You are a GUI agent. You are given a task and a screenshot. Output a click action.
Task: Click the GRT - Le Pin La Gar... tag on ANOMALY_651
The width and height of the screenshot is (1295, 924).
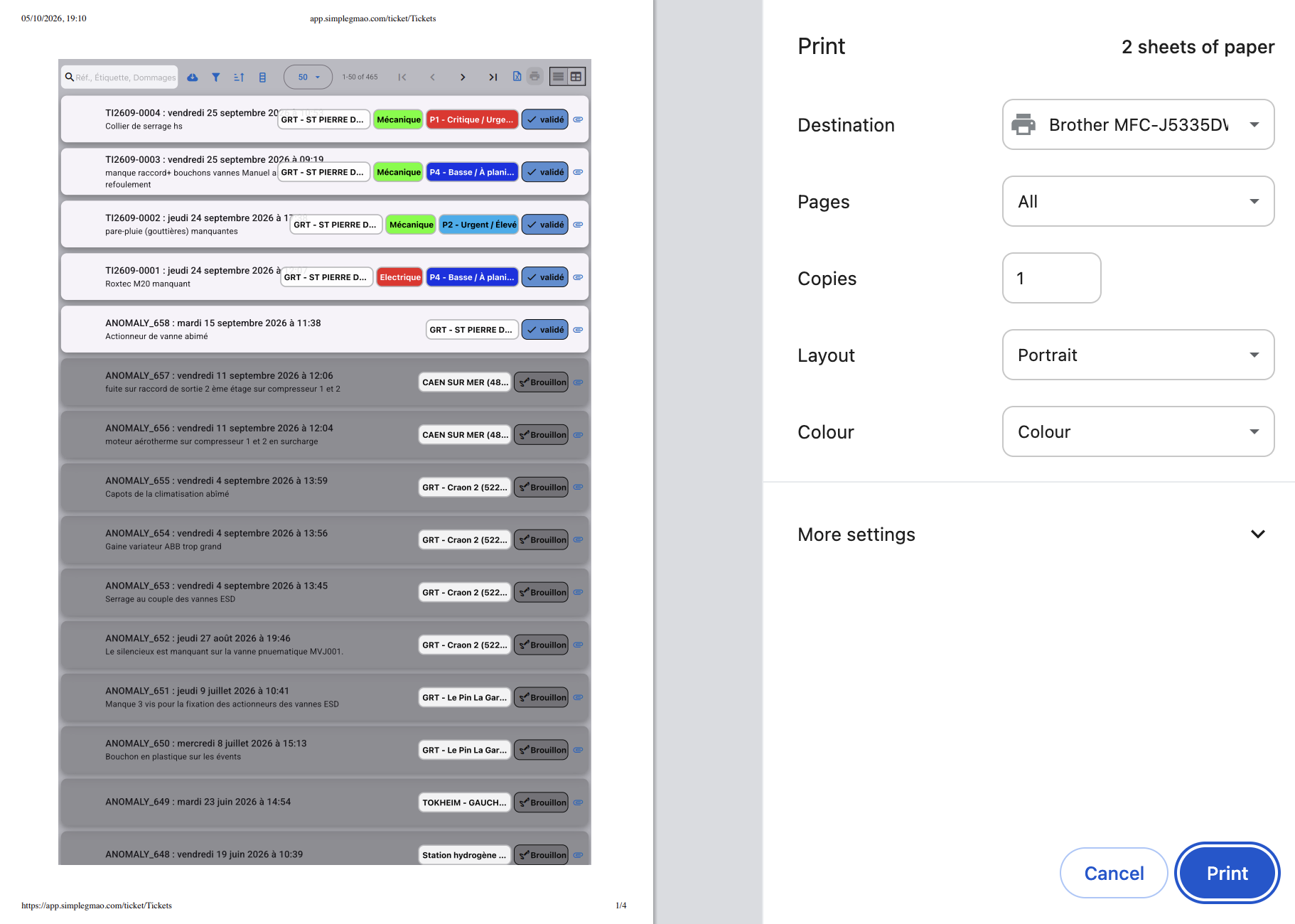point(465,697)
